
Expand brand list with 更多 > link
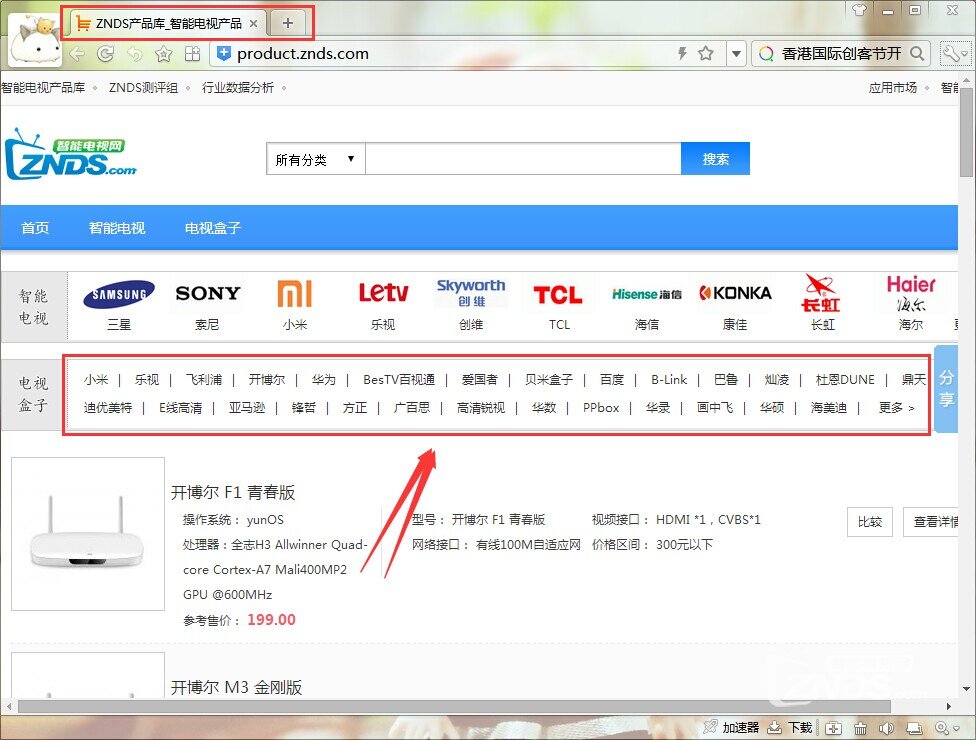tap(896, 408)
